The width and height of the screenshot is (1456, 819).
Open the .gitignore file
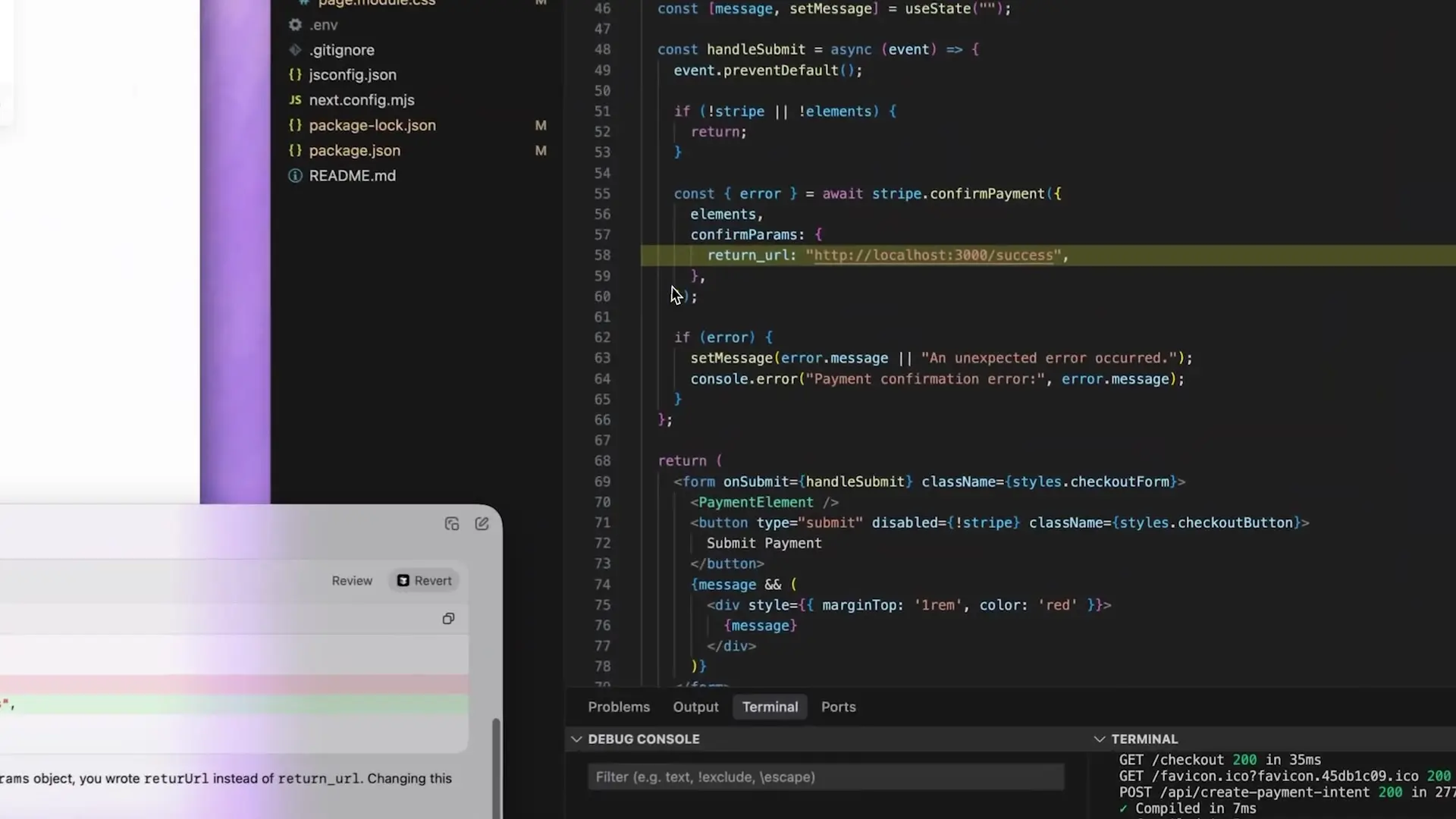click(x=341, y=50)
